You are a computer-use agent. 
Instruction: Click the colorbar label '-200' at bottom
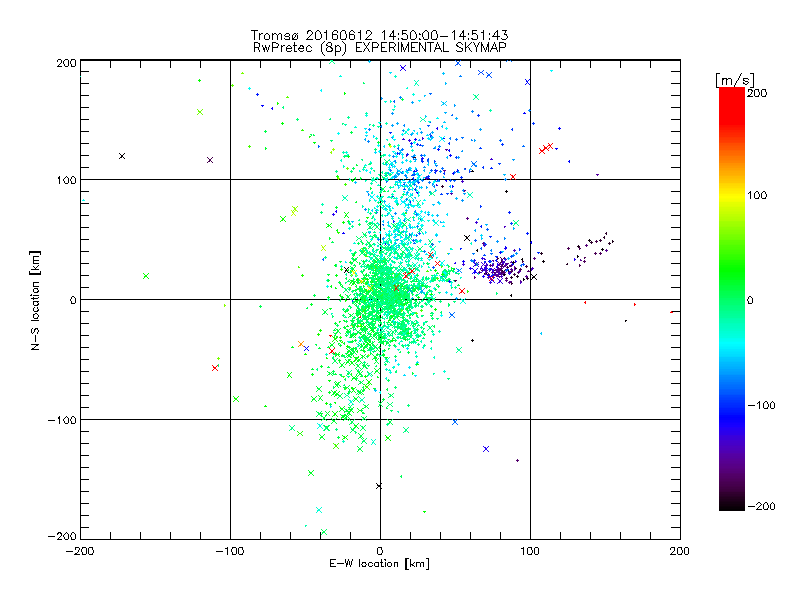[761, 506]
